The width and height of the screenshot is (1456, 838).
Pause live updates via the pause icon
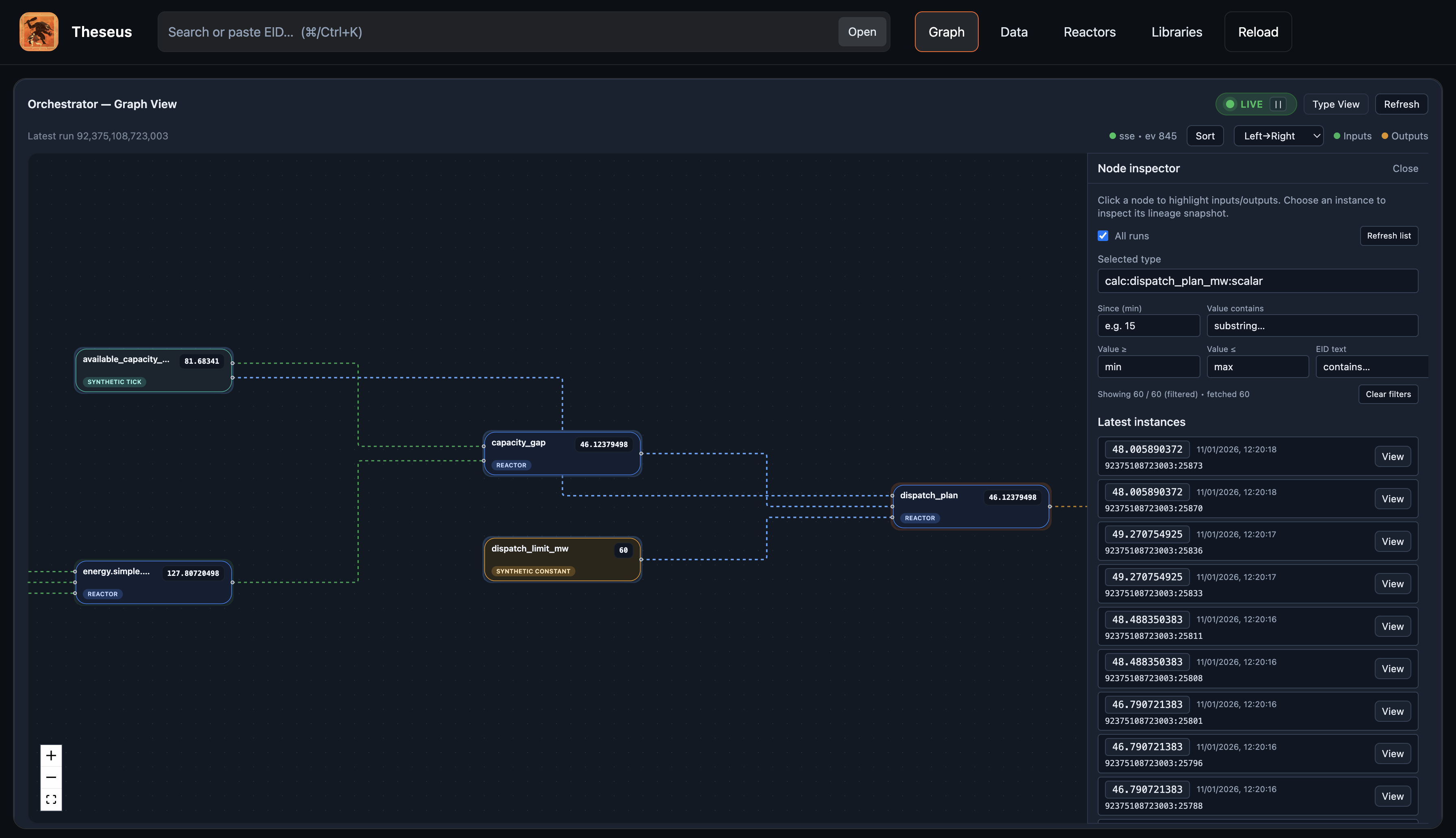click(1278, 104)
